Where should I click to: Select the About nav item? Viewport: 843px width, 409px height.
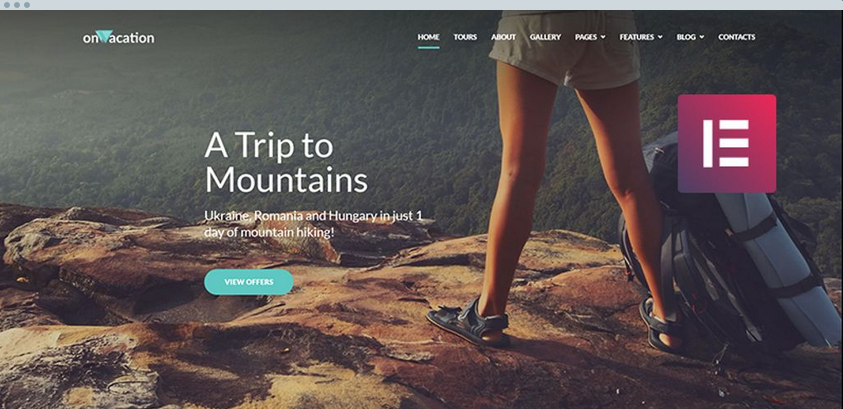coord(503,37)
